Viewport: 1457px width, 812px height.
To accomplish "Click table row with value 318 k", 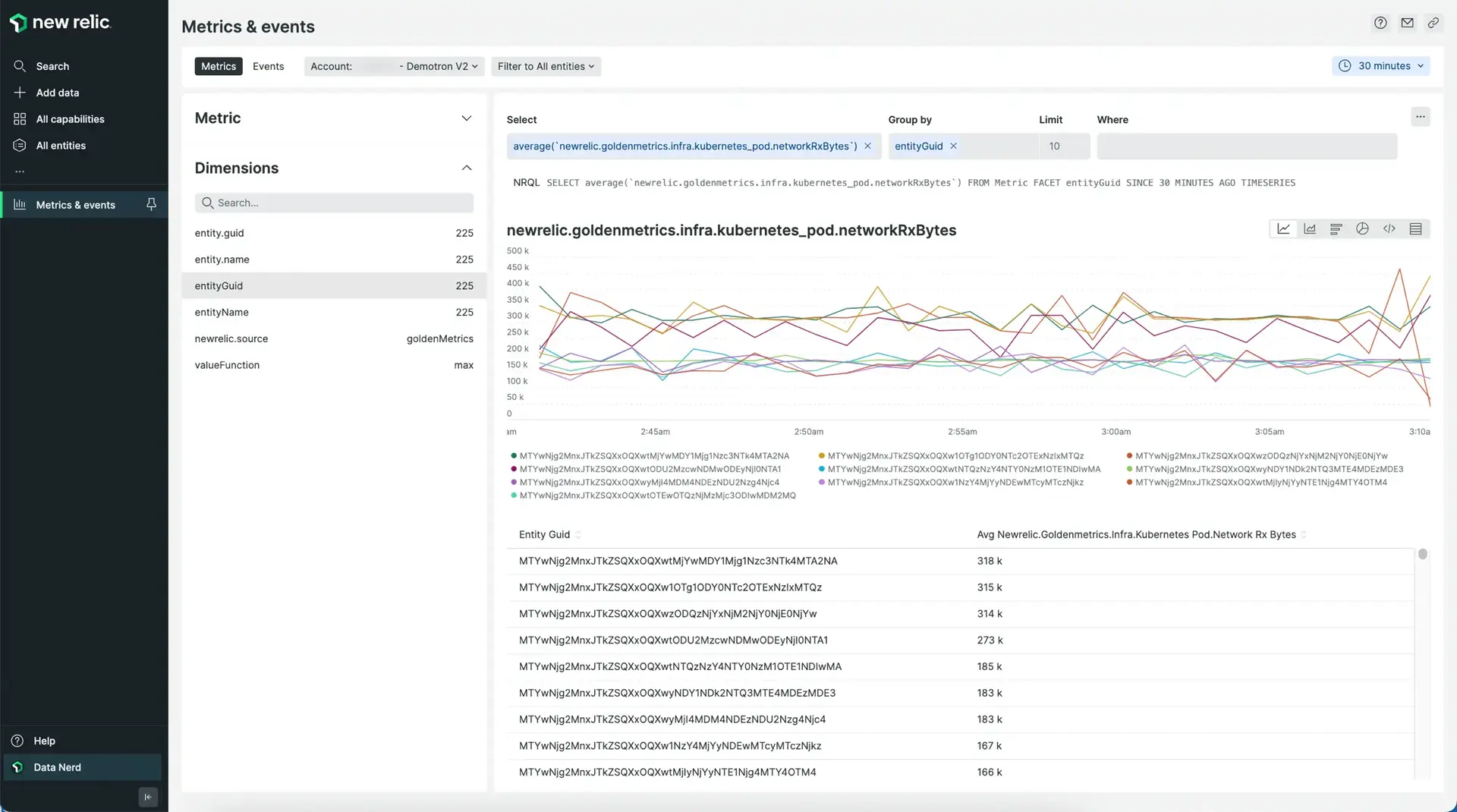I will point(960,561).
